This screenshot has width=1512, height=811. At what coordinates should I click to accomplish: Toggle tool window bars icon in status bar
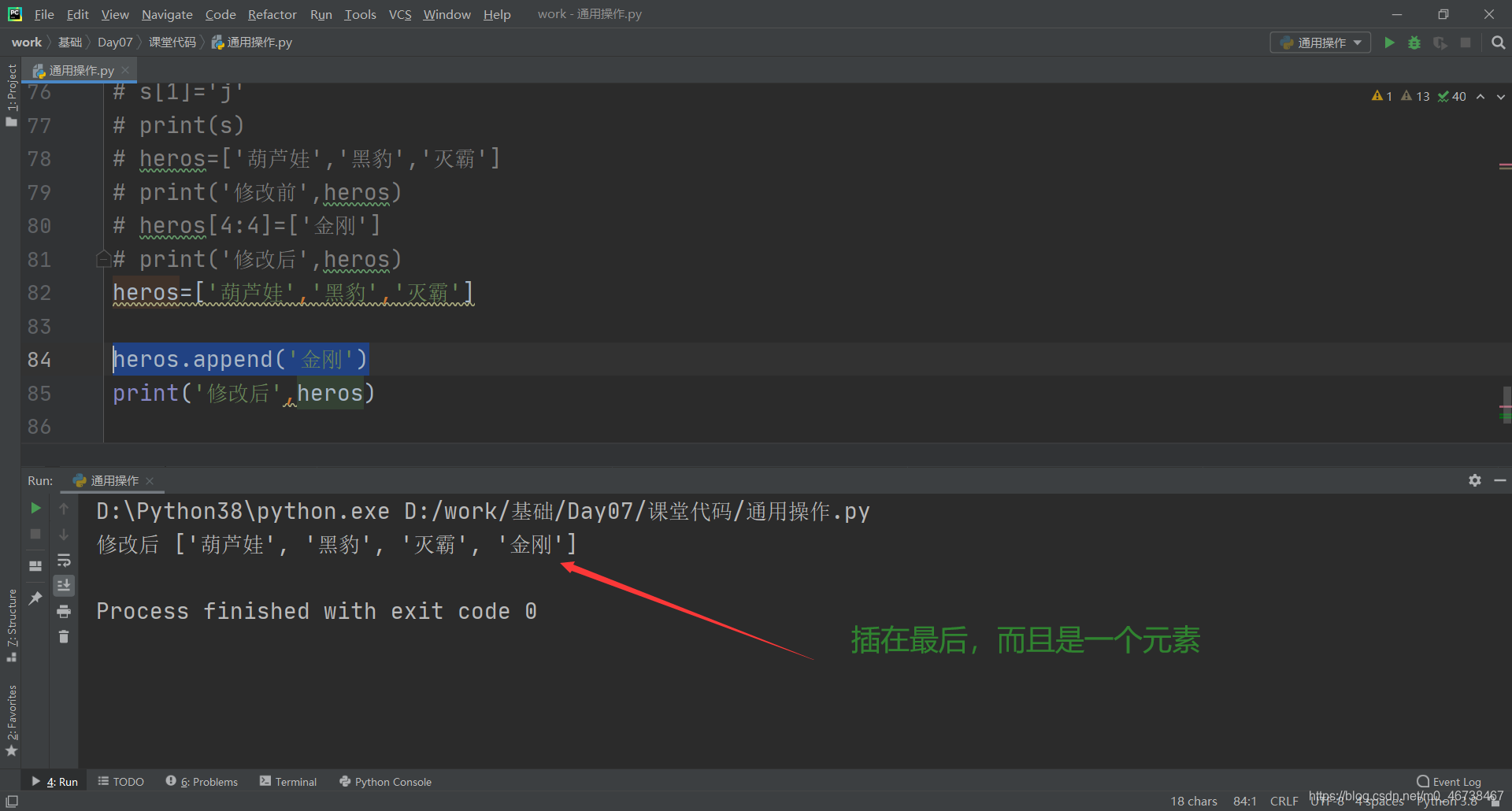coord(12,801)
